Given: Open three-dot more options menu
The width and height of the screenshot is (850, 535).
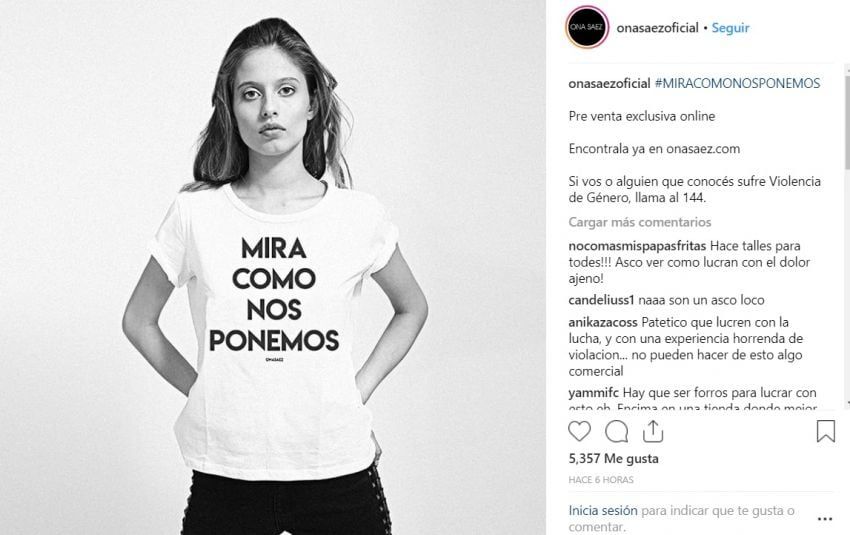Looking at the screenshot, I should point(825,519).
